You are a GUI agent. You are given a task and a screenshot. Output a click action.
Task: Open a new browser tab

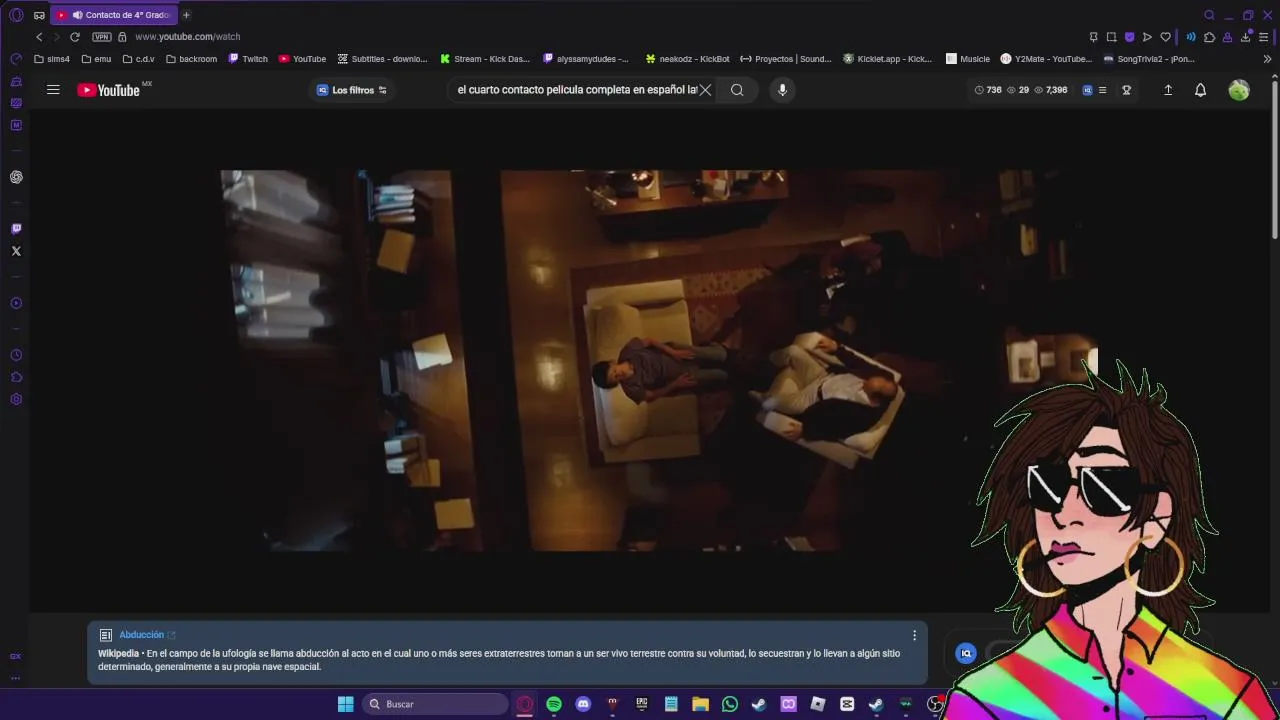[186, 15]
